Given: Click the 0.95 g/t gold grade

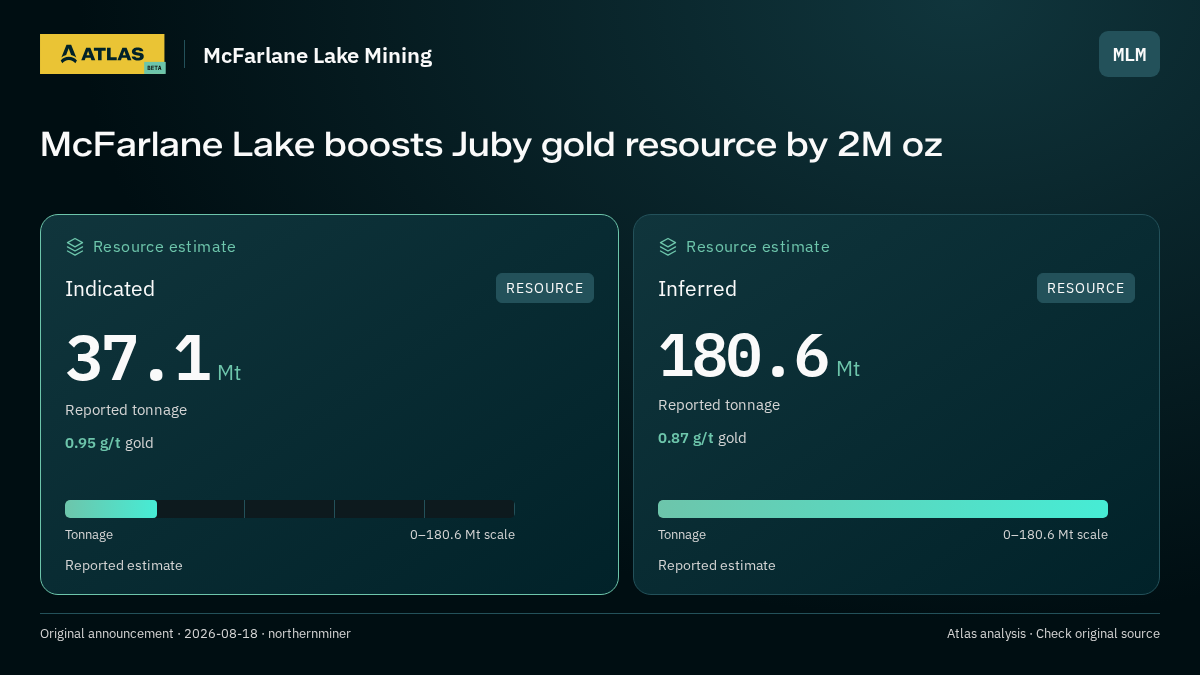Looking at the screenshot, I should [x=109, y=443].
